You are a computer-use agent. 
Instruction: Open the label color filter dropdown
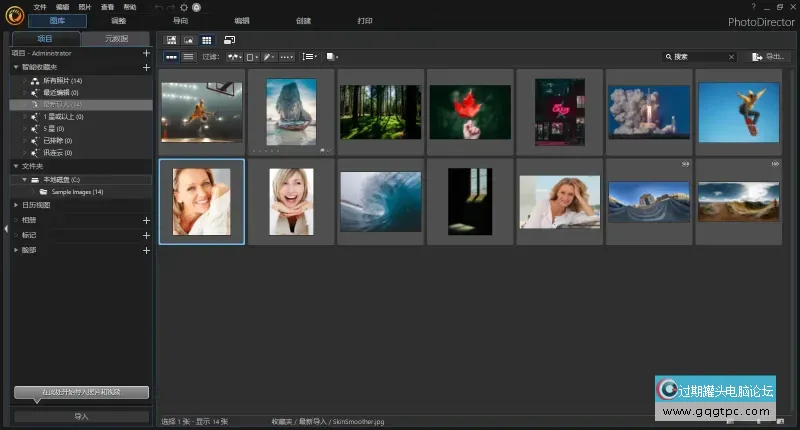pos(252,57)
